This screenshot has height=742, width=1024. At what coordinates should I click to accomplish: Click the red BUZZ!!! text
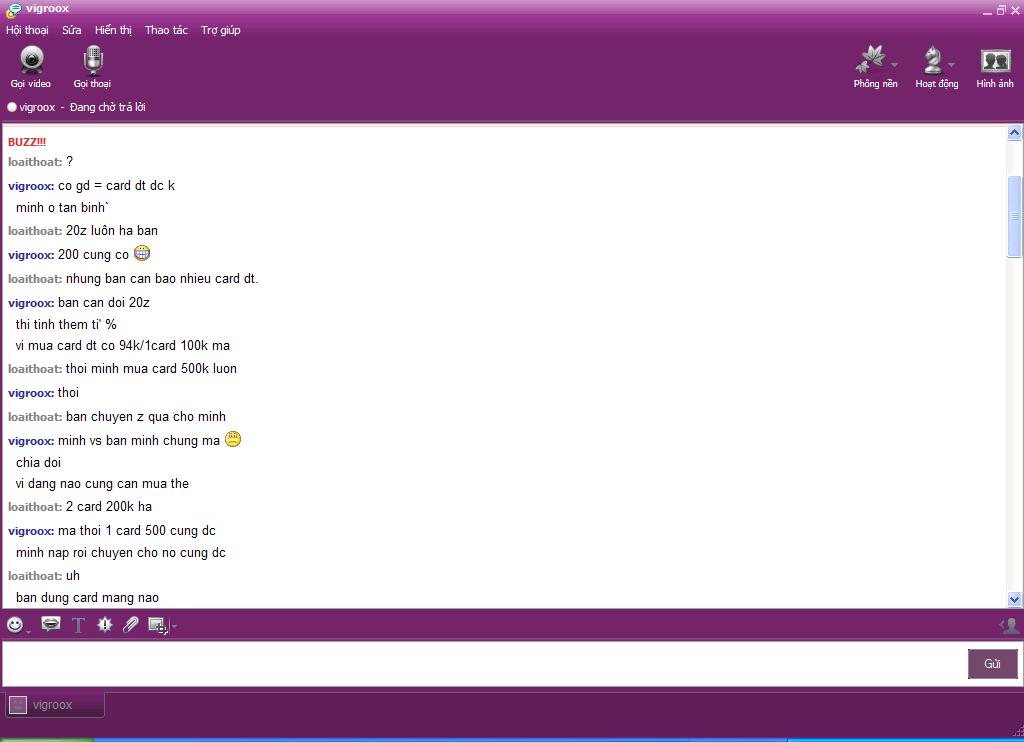pyautogui.click(x=27, y=142)
